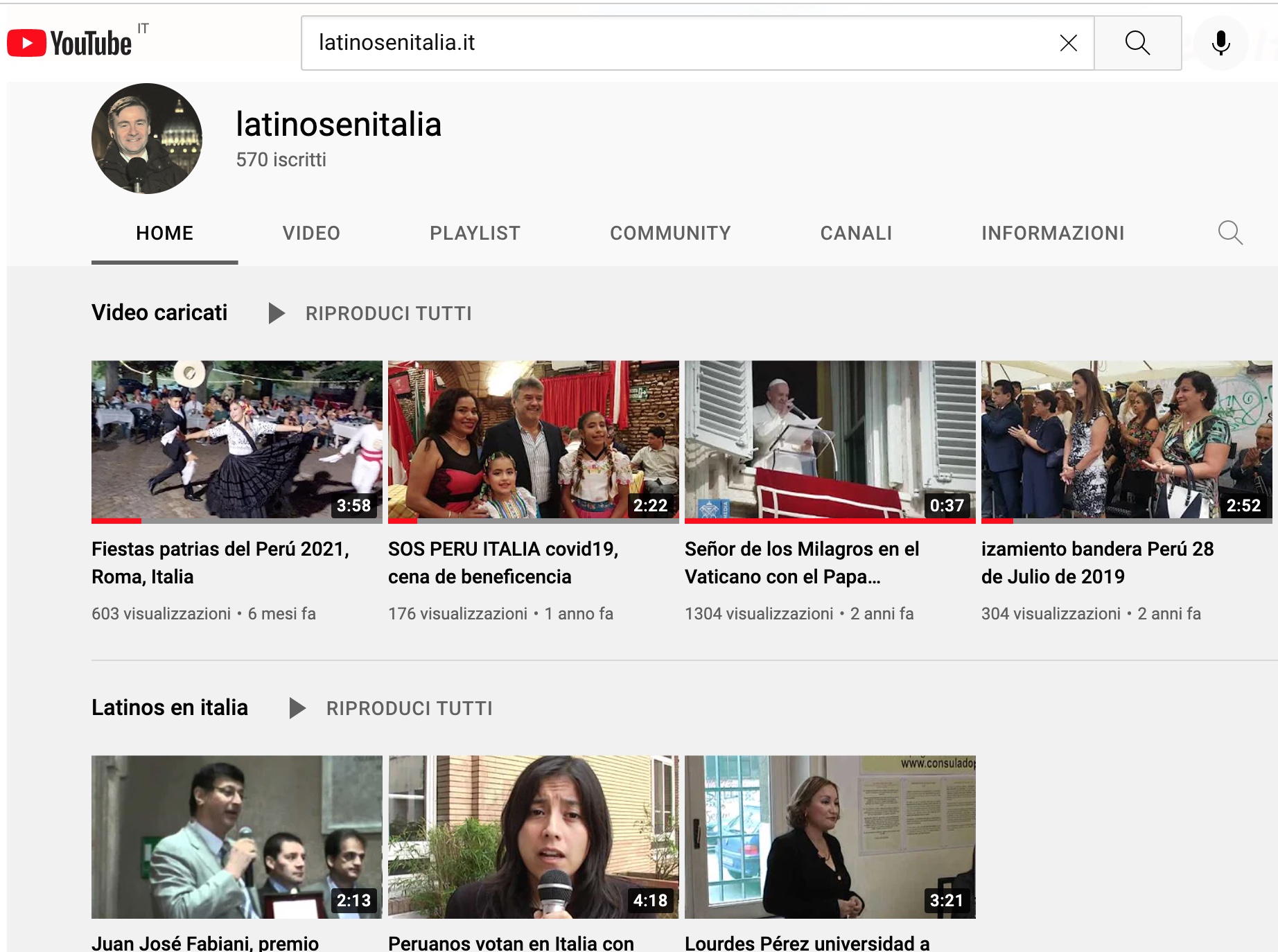
Task: Click play icon next to Latinos en italia
Action: [297, 708]
